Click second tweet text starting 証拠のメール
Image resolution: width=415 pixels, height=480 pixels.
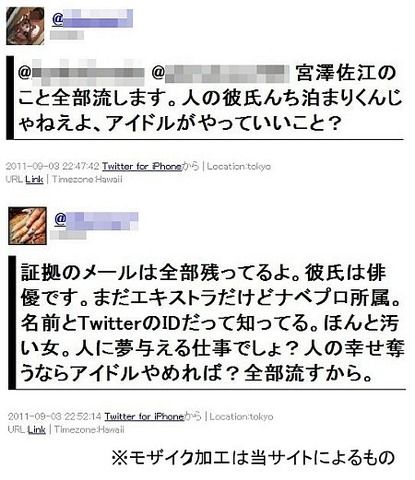click(x=212, y=323)
